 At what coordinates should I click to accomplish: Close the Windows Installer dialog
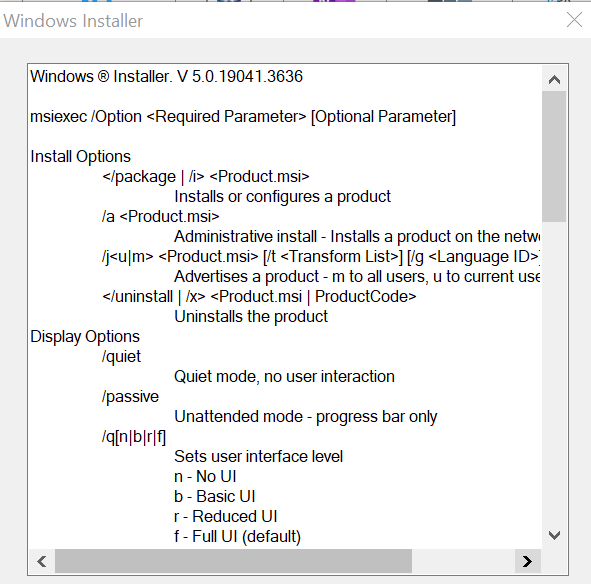[x=574, y=20]
